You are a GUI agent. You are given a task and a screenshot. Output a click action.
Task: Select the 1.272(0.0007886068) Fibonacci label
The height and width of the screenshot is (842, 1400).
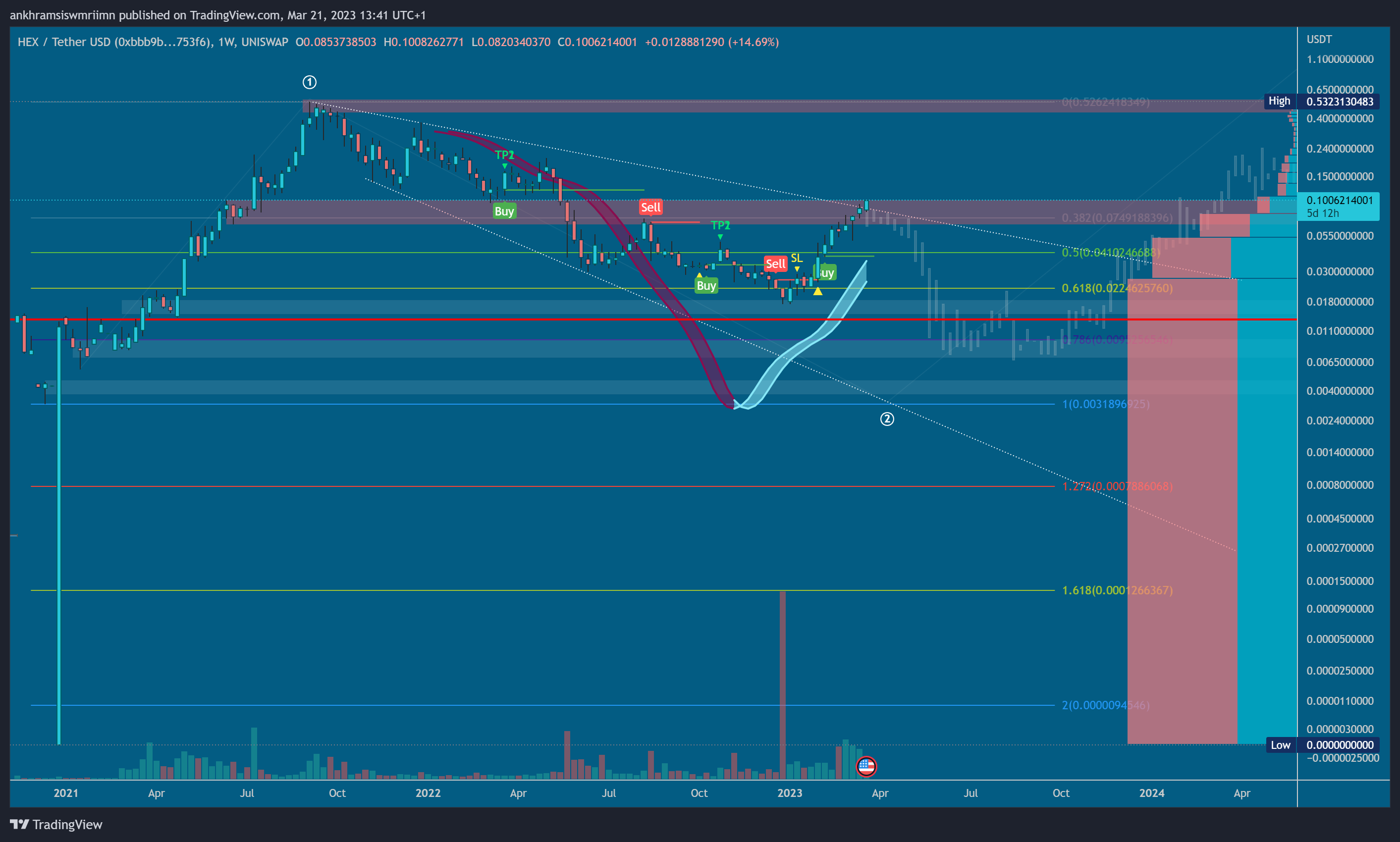point(1117,486)
